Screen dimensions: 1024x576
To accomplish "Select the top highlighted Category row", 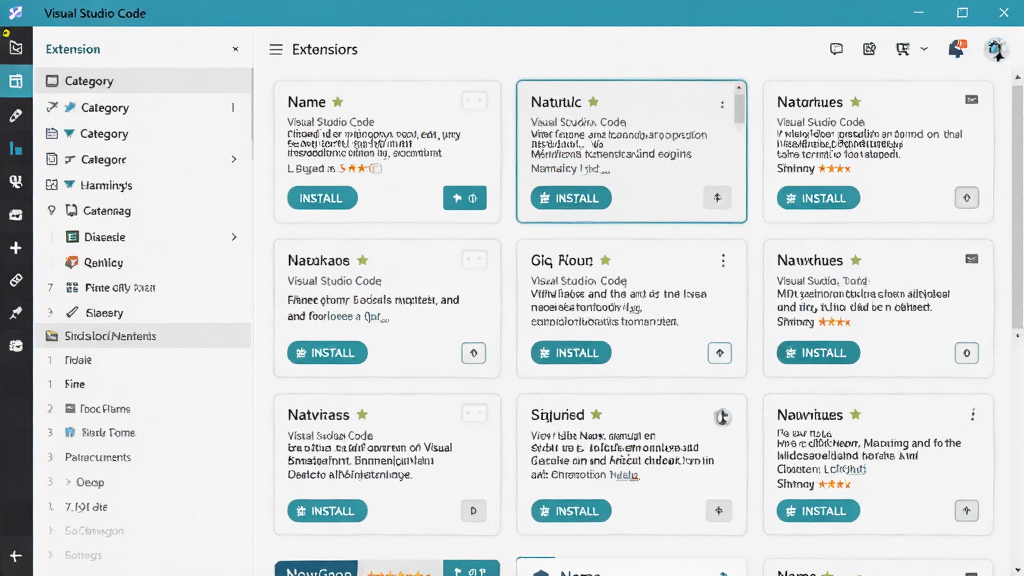I will point(143,81).
